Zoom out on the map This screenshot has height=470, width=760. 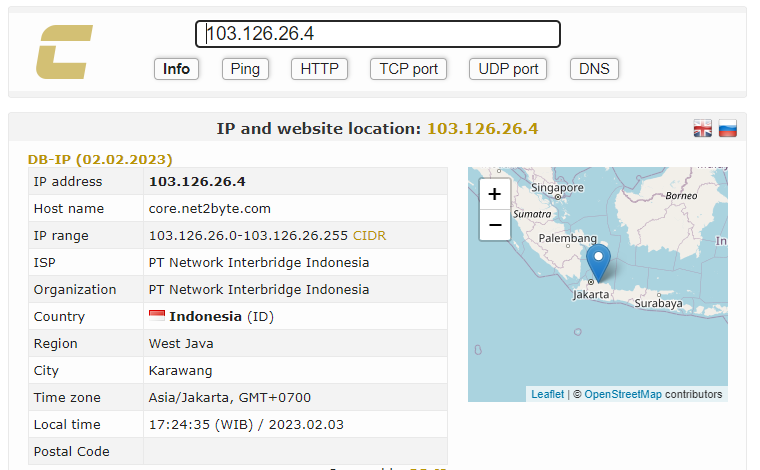[x=494, y=225]
